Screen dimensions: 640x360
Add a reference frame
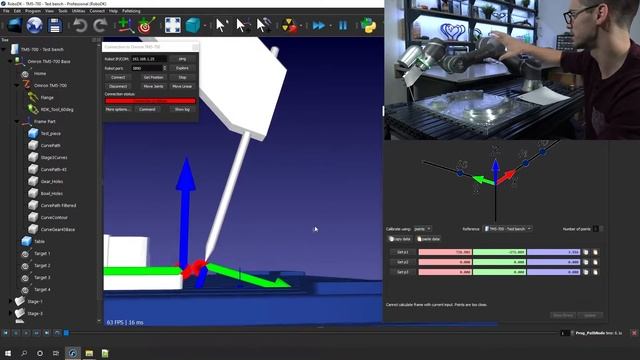point(125,26)
